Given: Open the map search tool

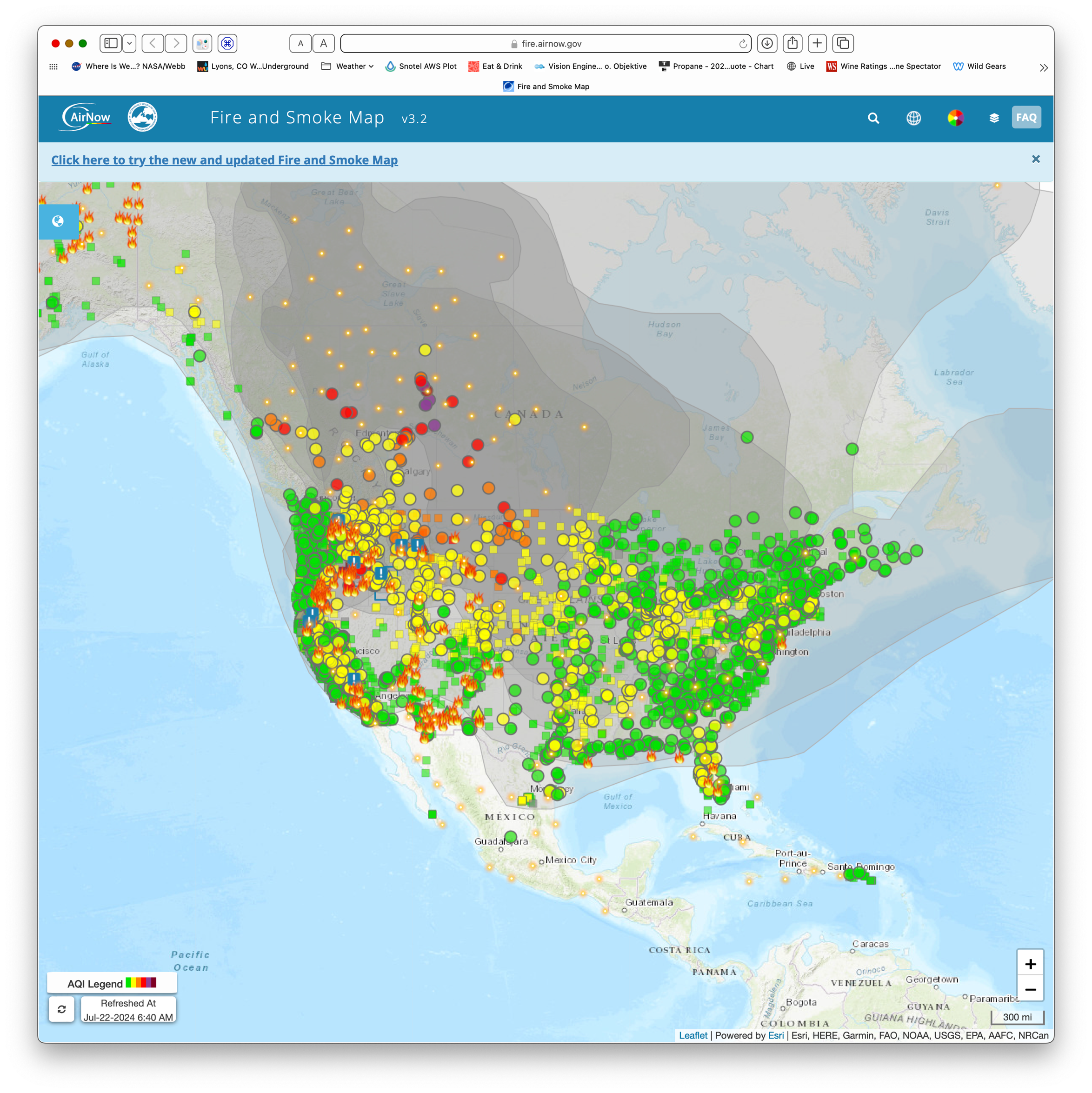Looking at the screenshot, I should [x=873, y=118].
